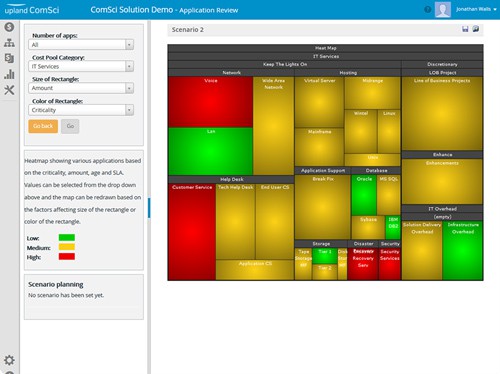This screenshot has height=374, width=500.
Task: Click the High red legend swatch
Action: click(67, 256)
